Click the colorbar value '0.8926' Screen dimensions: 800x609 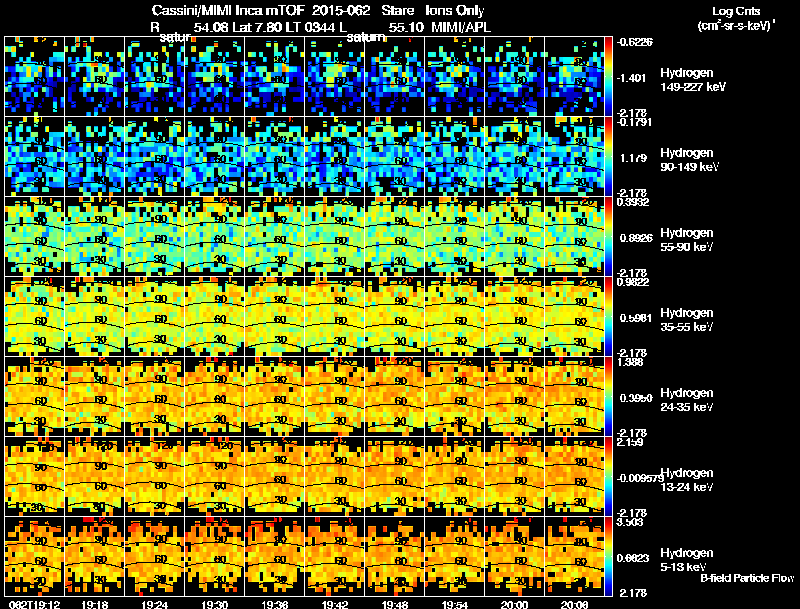(x=636, y=238)
